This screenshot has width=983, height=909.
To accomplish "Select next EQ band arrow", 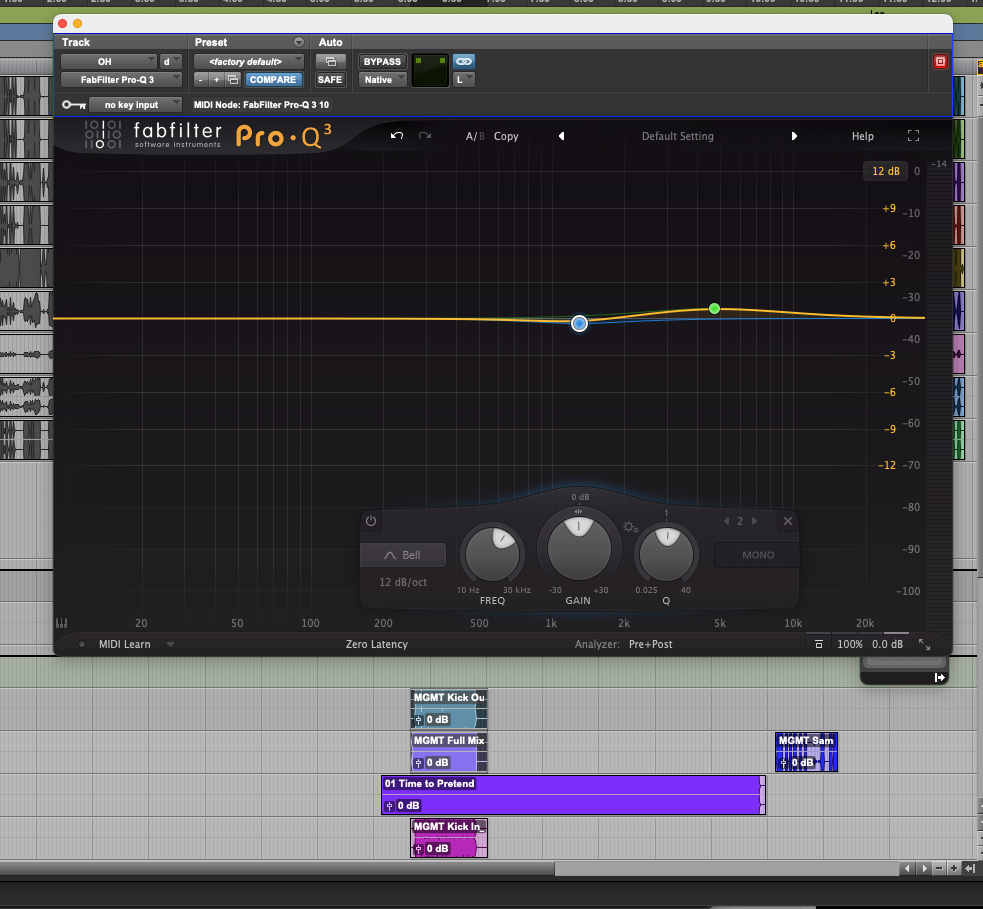I will click(x=754, y=521).
